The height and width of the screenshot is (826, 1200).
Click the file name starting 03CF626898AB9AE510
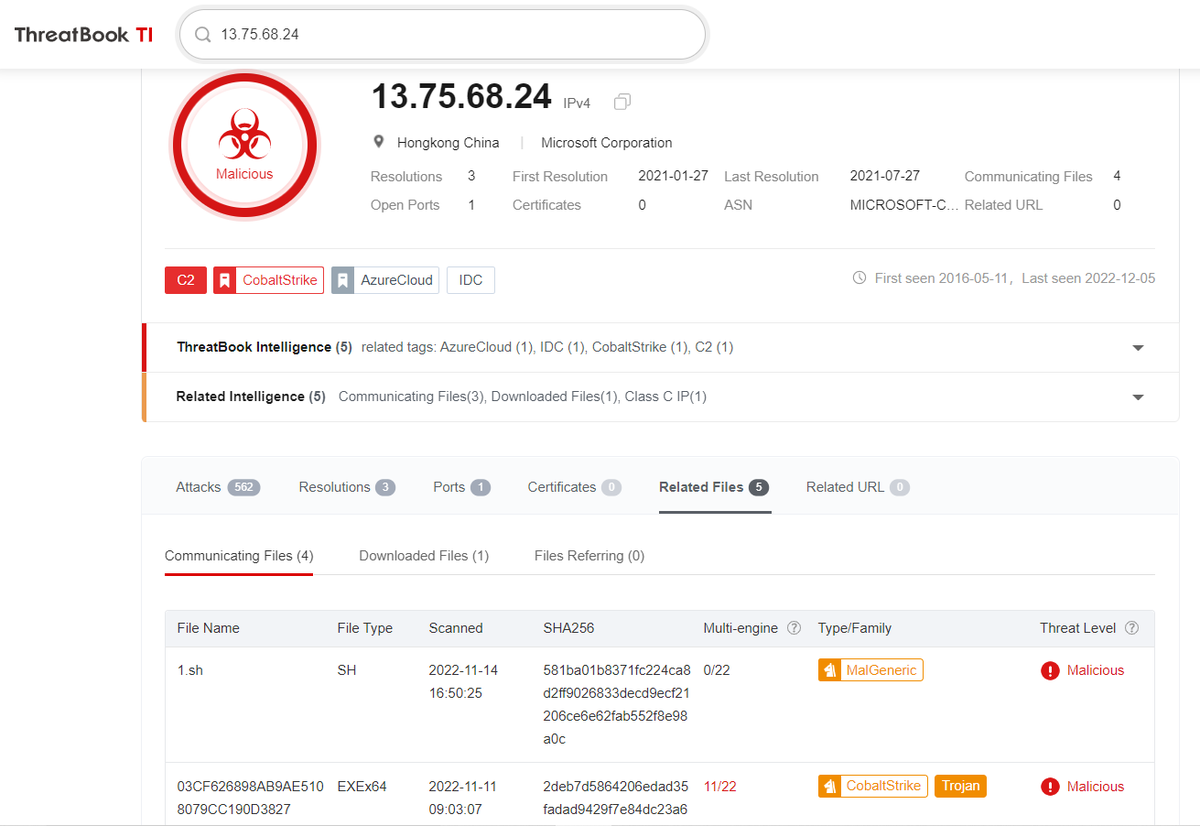coord(250,797)
